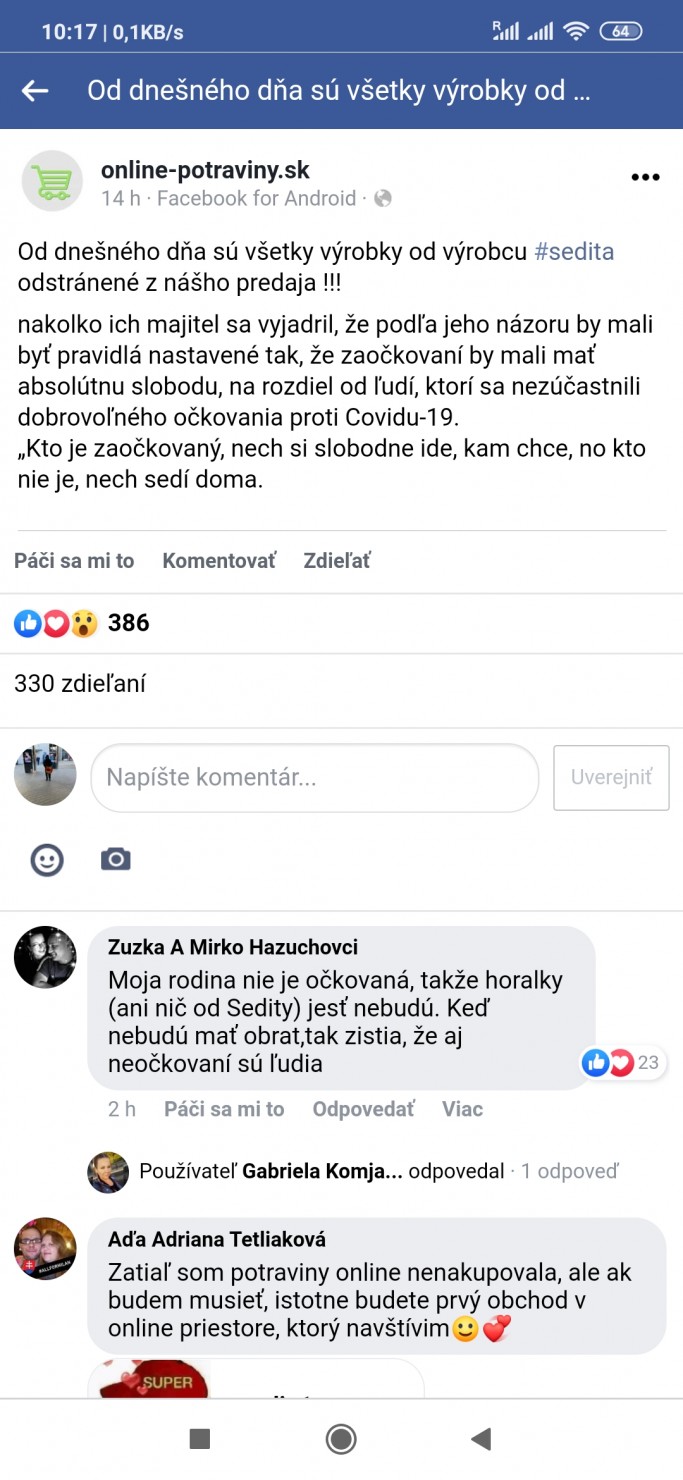Open the three-dot post options menu
This screenshot has width=683, height=1480.
[646, 178]
